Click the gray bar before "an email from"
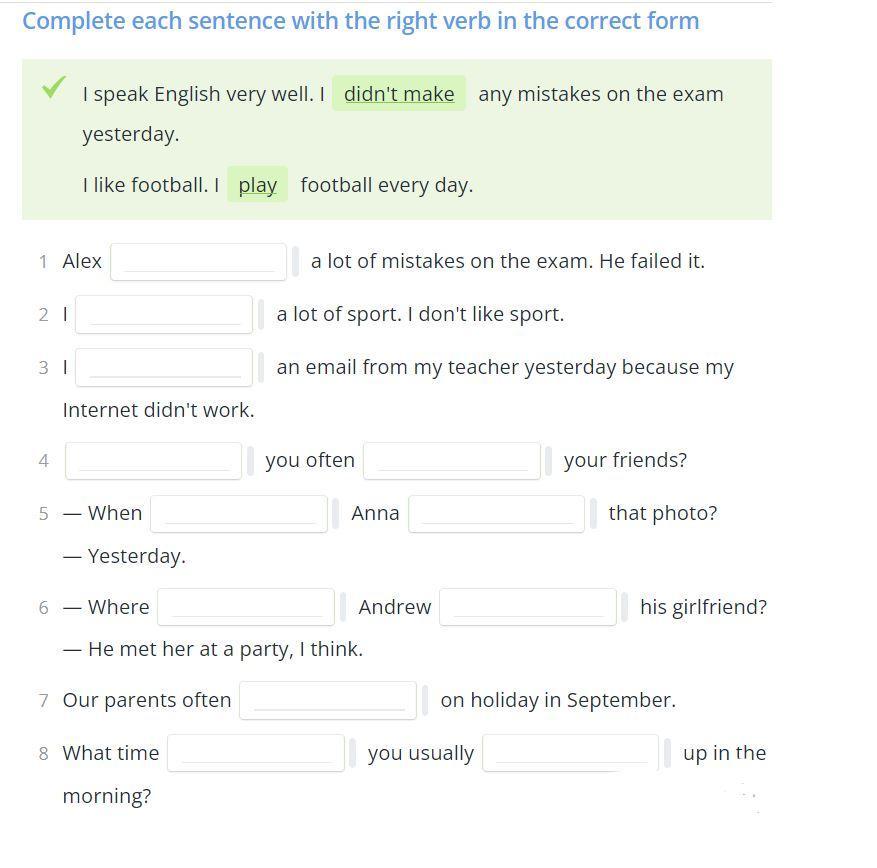Screen dimensions: 877x868 point(261,368)
